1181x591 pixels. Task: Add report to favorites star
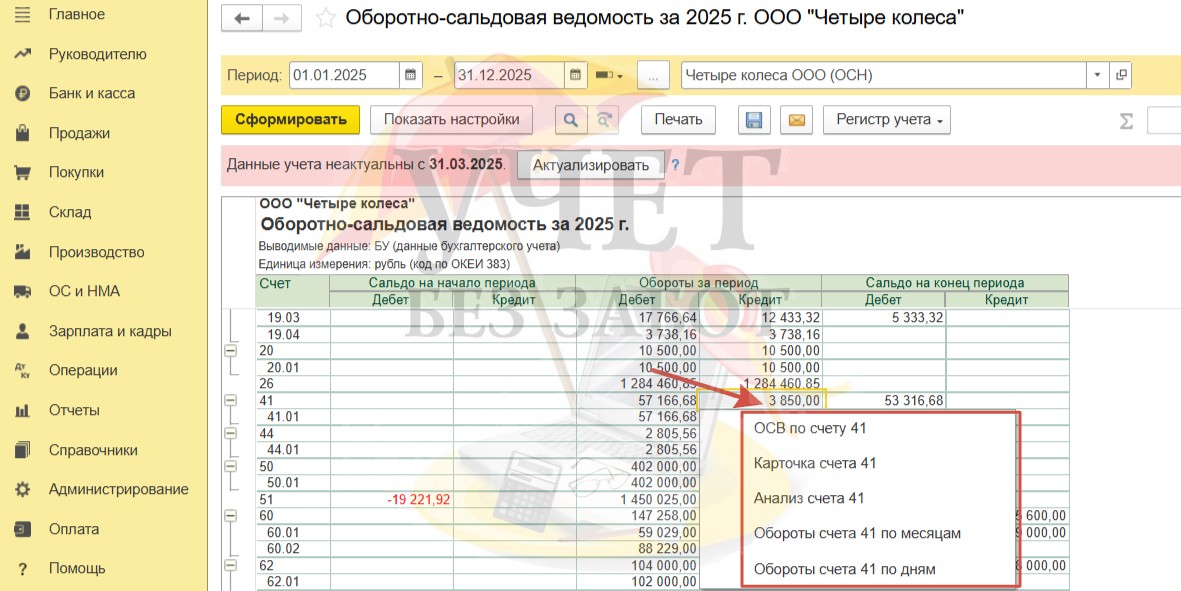point(325,19)
